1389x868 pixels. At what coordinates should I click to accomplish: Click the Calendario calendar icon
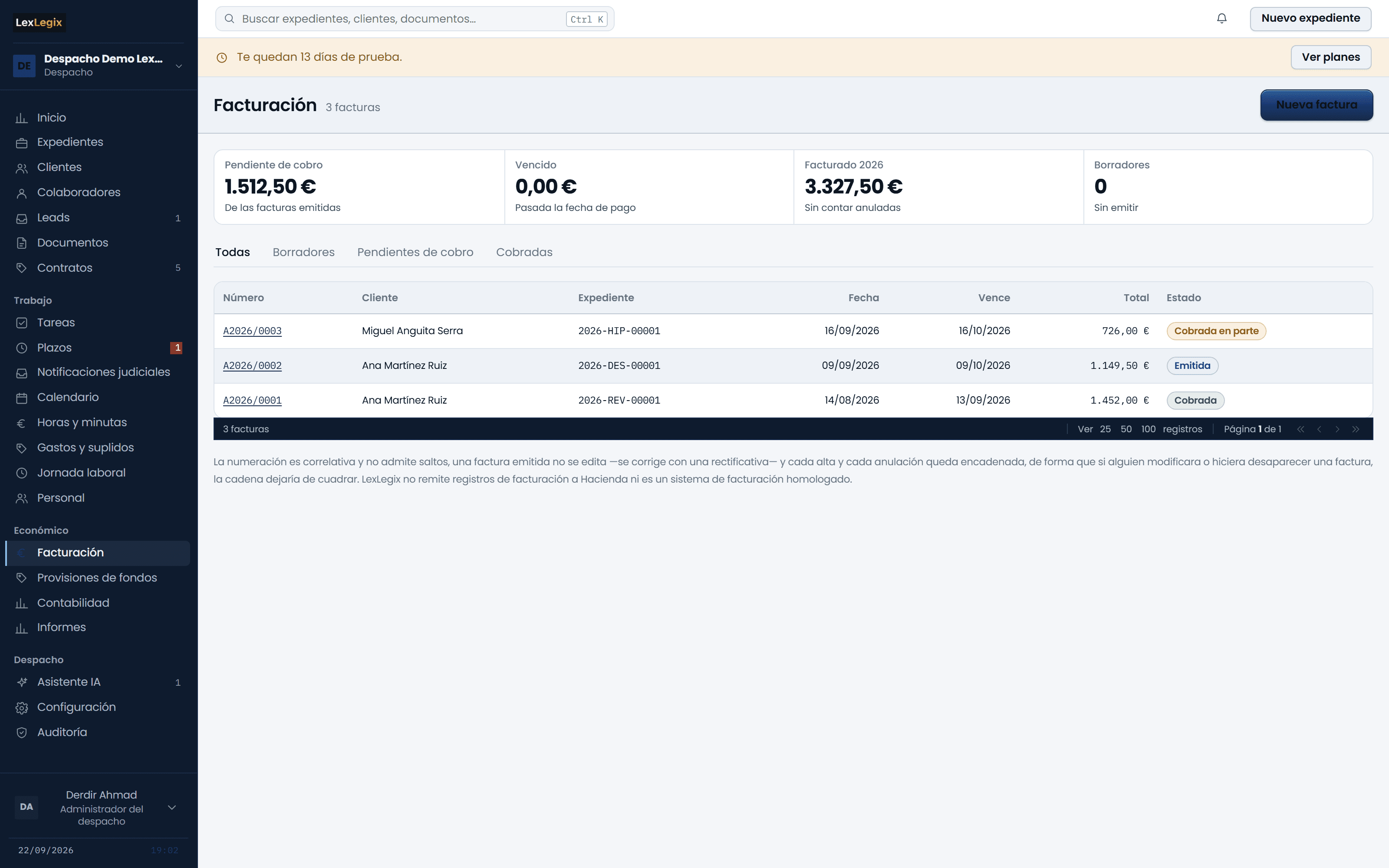22,398
